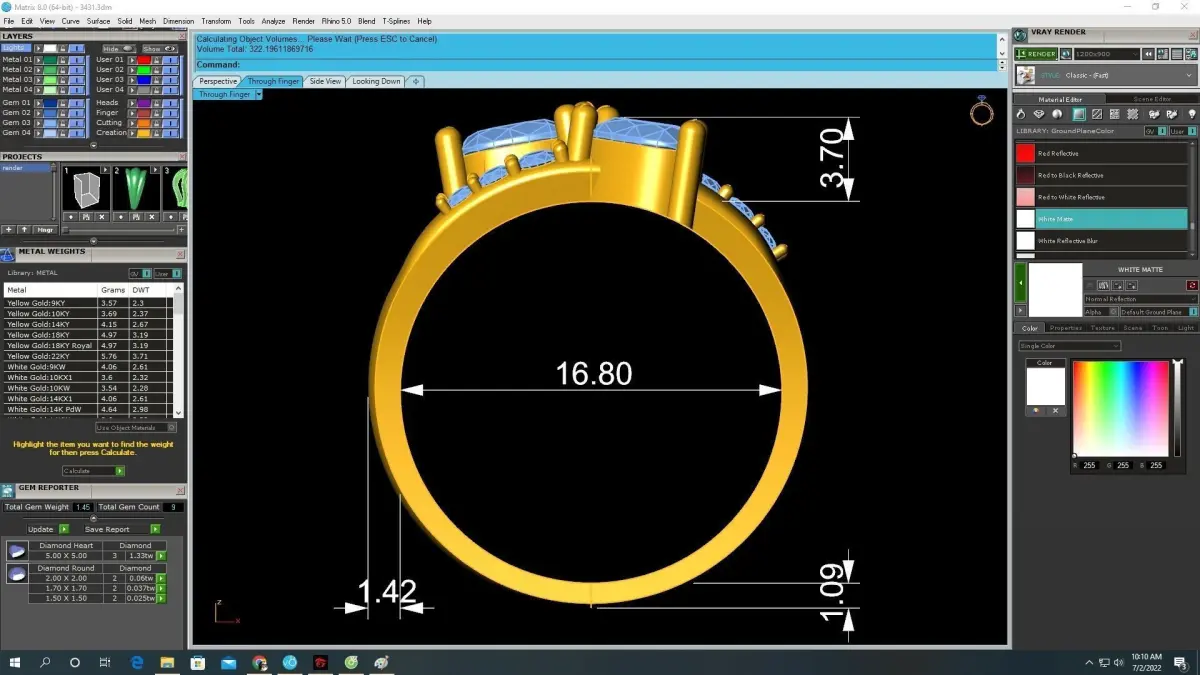Open the Properties tab in the material editor
The height and width of the screenshot is (675, 1200).
click(x=1066, y=328)
